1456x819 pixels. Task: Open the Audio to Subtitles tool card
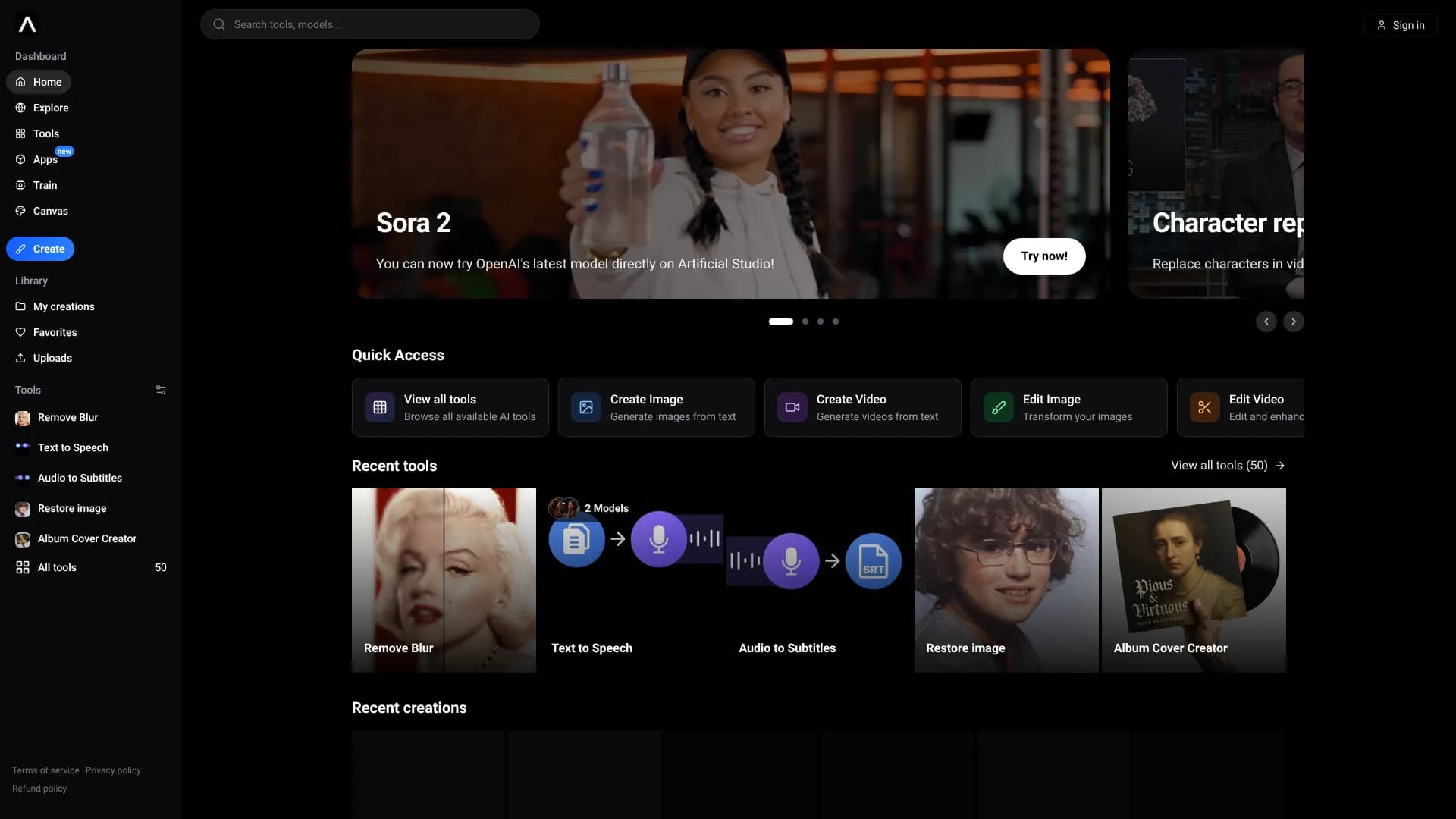819,580
